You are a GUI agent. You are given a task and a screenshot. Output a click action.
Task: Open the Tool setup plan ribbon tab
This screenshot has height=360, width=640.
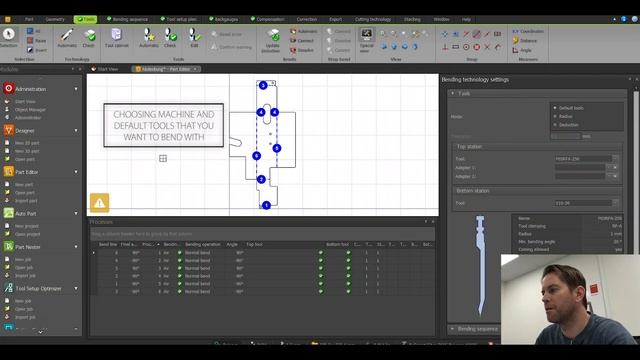[x=179, y=19]
